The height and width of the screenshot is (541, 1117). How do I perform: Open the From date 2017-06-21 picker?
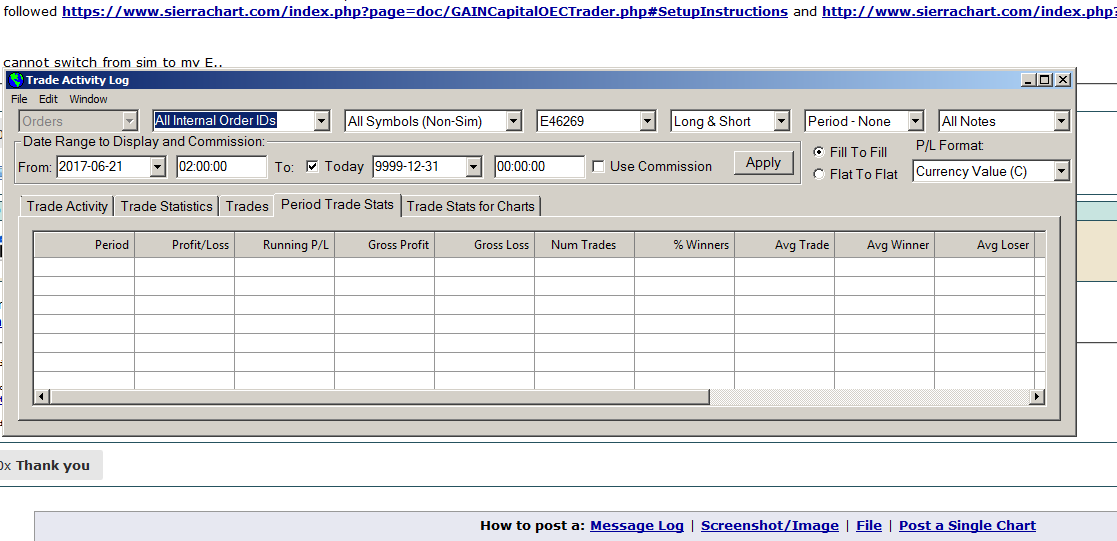click(x=157, y=167)
